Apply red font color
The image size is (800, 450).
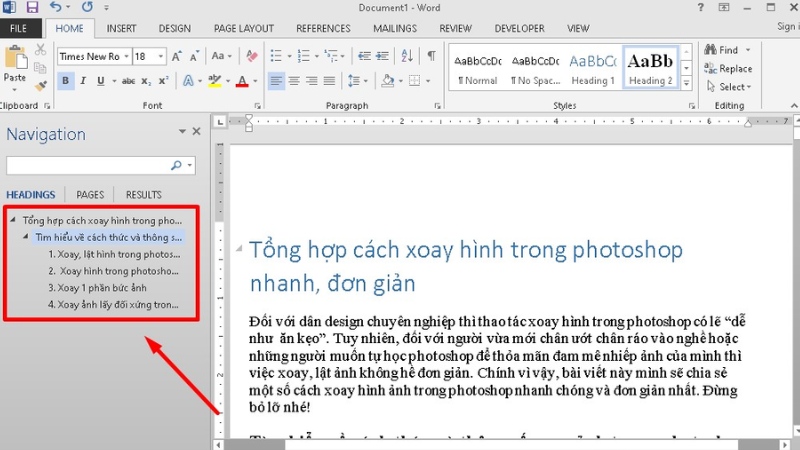(242, 81)
